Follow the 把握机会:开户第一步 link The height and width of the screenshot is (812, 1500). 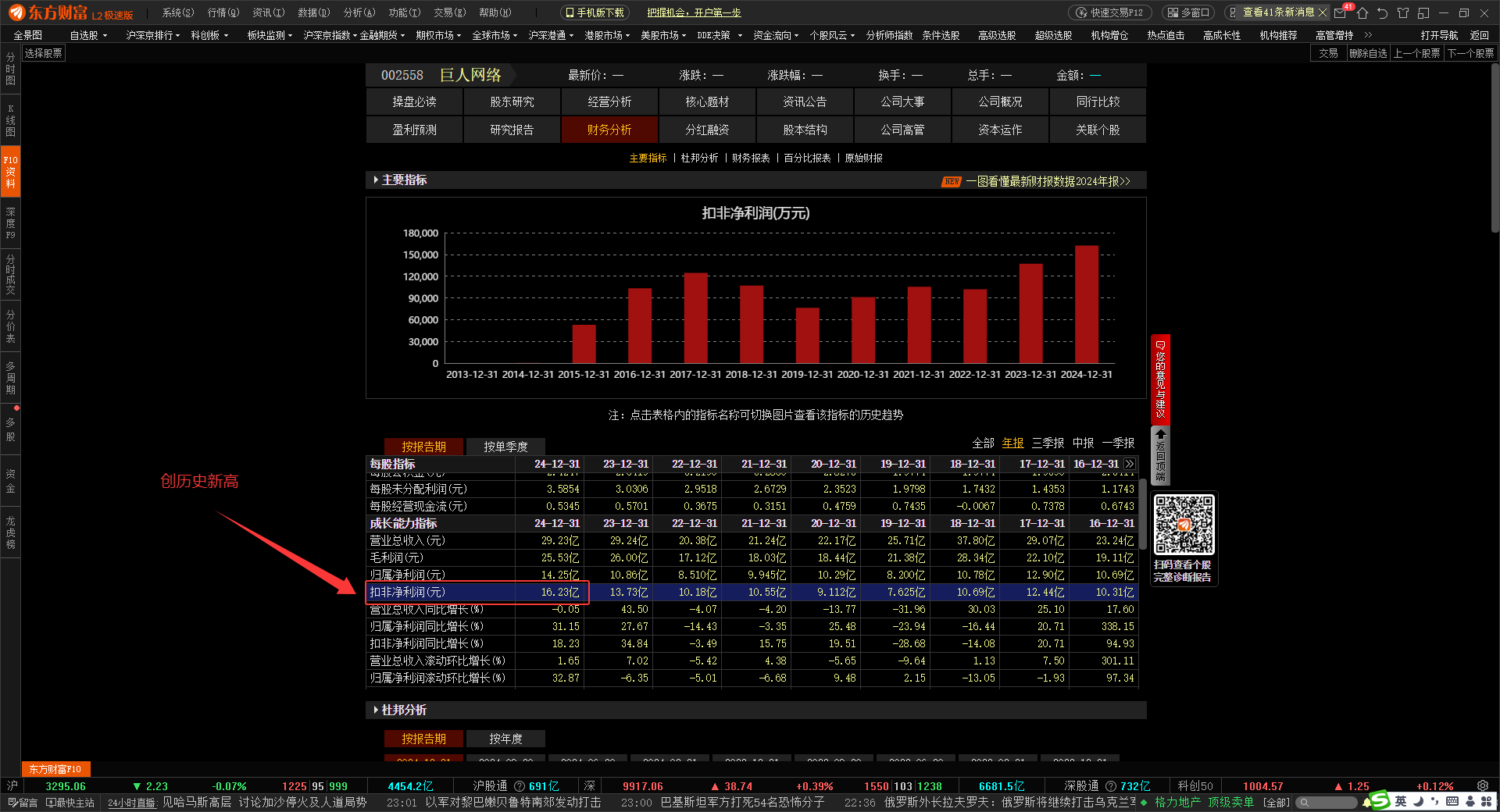click(x=694, y=12)
